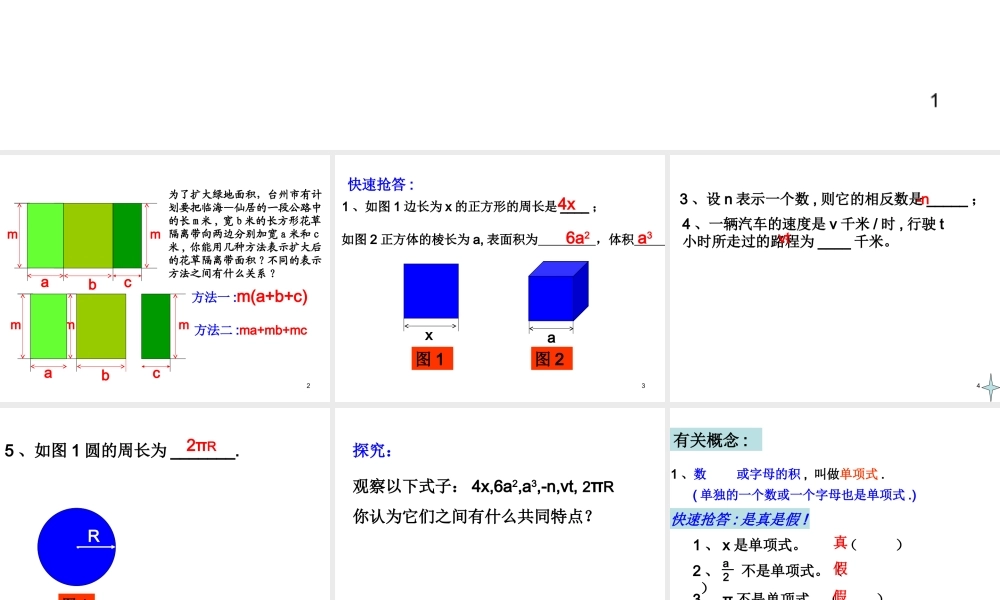Screen dimensions: 1000x600
Task: Select the blue cube diagram labeled 图2
Action: point(556,292)
